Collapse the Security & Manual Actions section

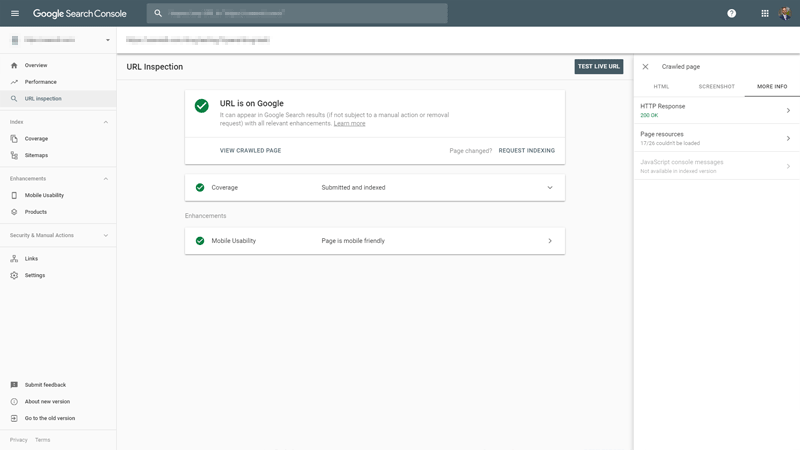[106, 235]
